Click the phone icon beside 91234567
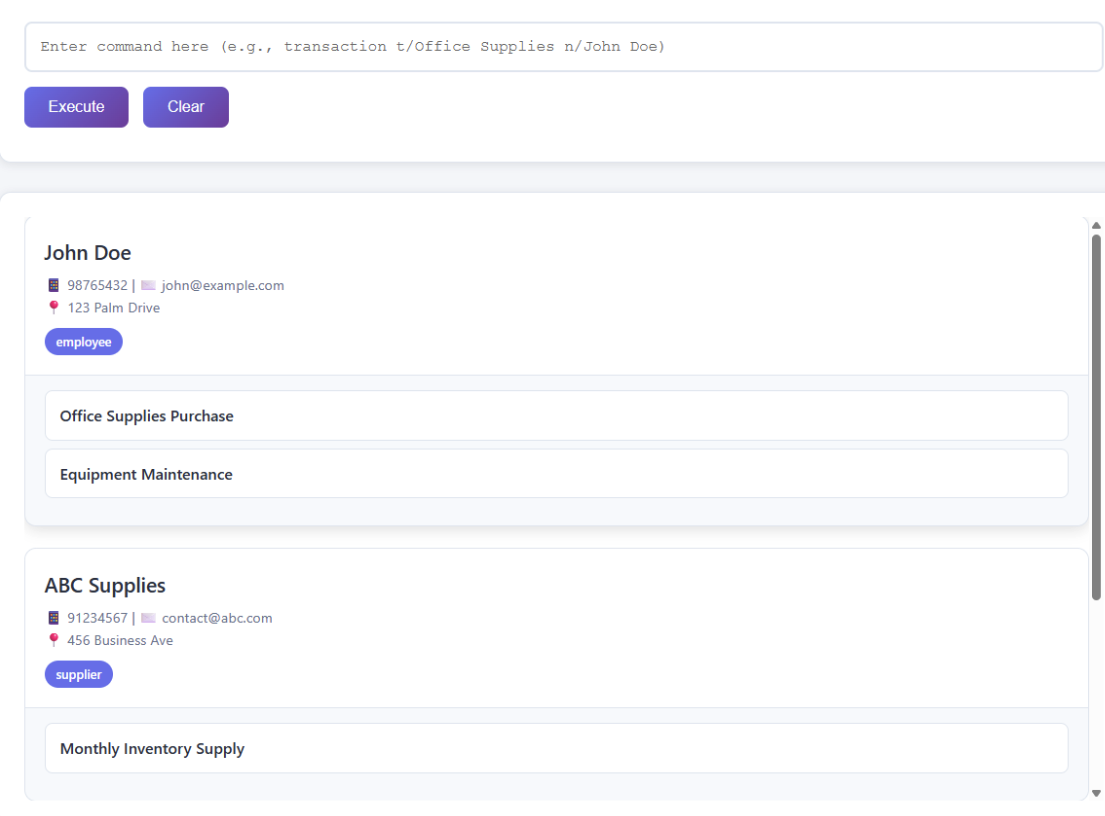The width and height of the screenshot is (1105, 816). coord(54,618)
